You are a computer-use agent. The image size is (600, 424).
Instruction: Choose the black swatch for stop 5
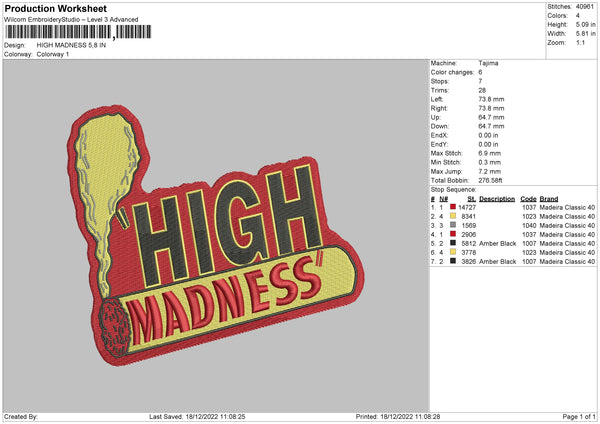(x=452, y=242)
